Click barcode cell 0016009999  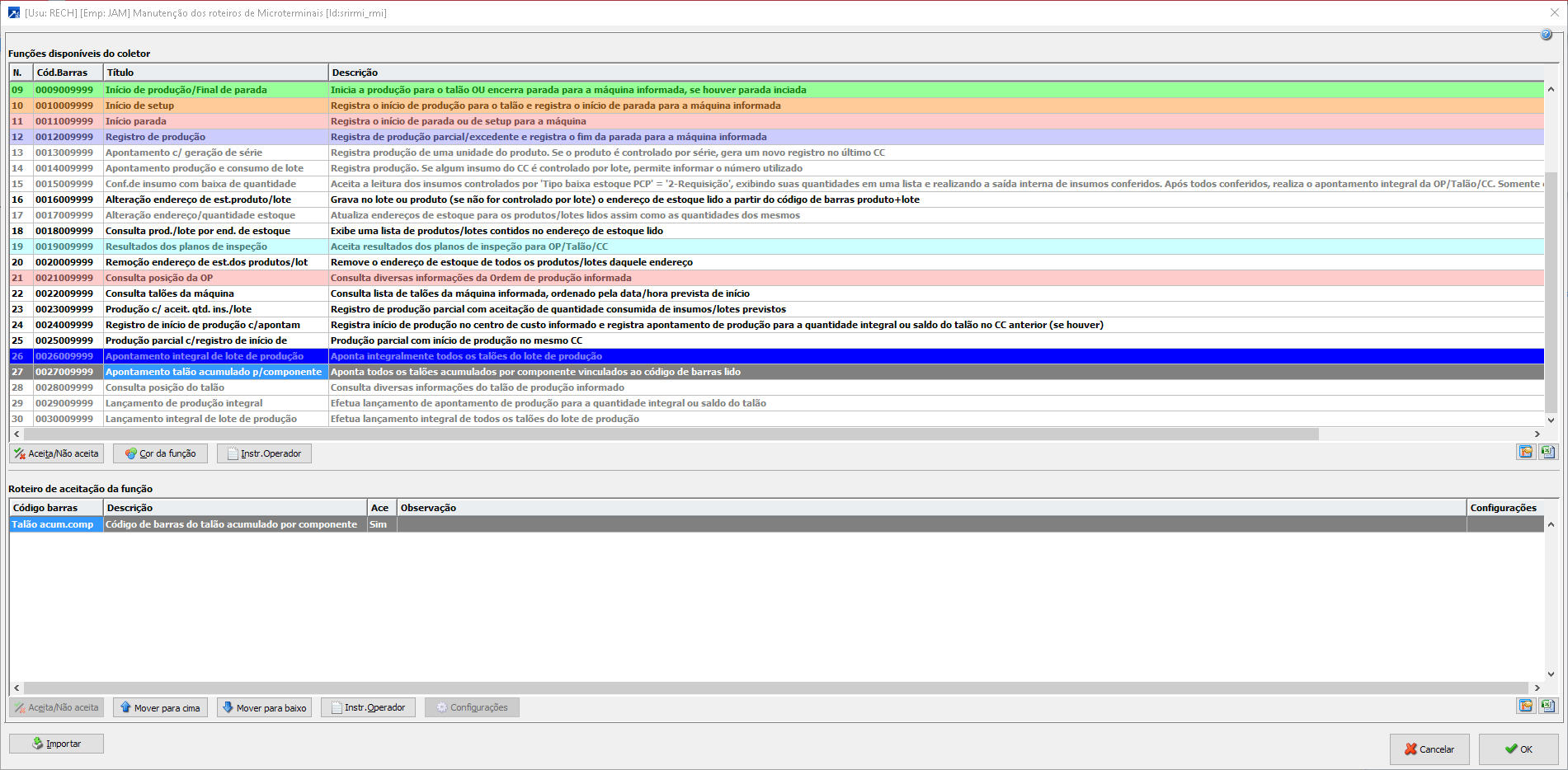tap(68, 200)
